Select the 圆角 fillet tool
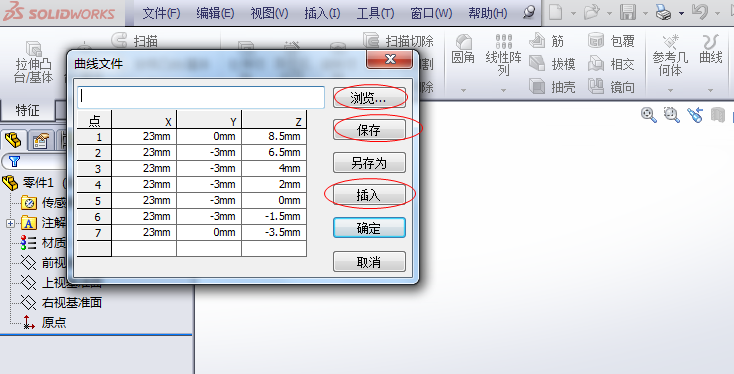The image size is (734, 374). pyautogui.click(x=463, y=49)
